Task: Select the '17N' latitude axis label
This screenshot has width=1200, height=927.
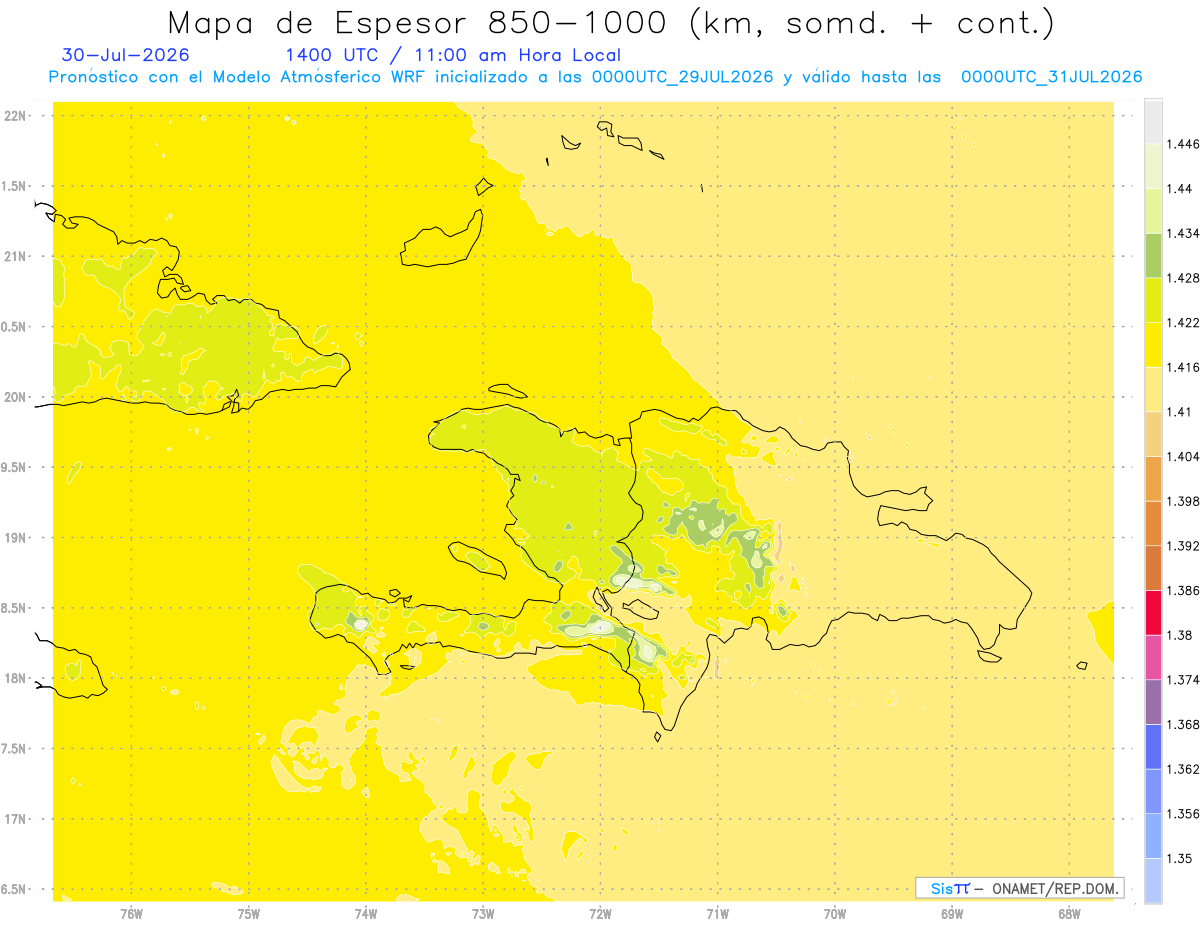Action: 15,819
